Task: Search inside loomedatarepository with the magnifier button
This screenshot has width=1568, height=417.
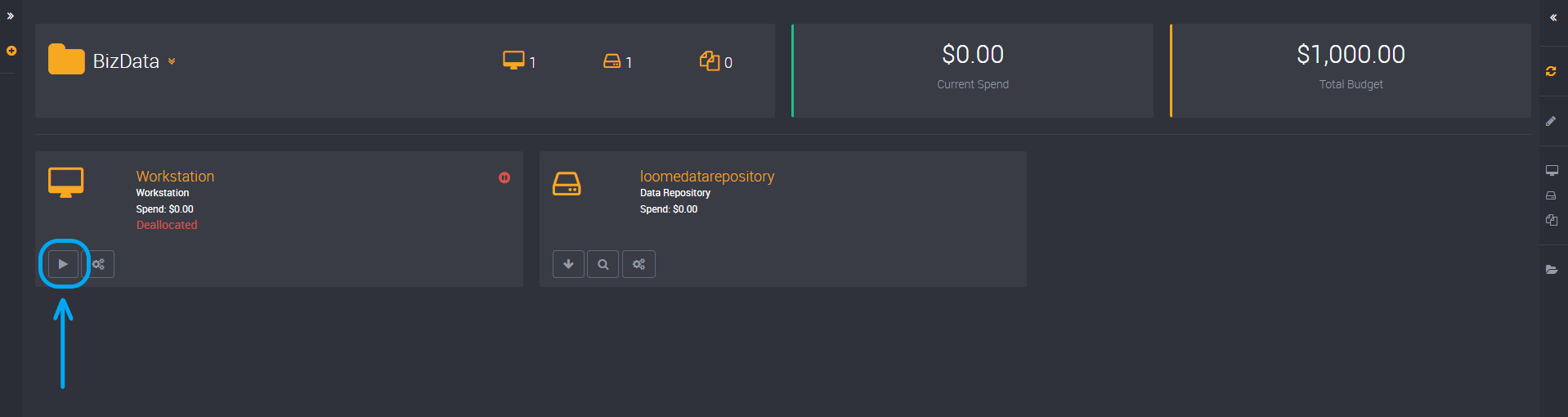Action: (x=603, y=264)
